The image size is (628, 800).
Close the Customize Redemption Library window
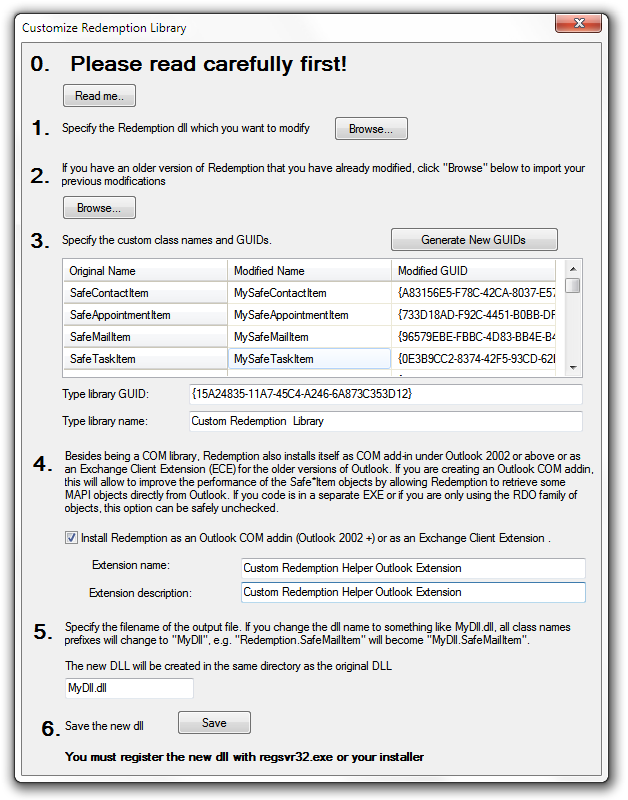point(579,23)
